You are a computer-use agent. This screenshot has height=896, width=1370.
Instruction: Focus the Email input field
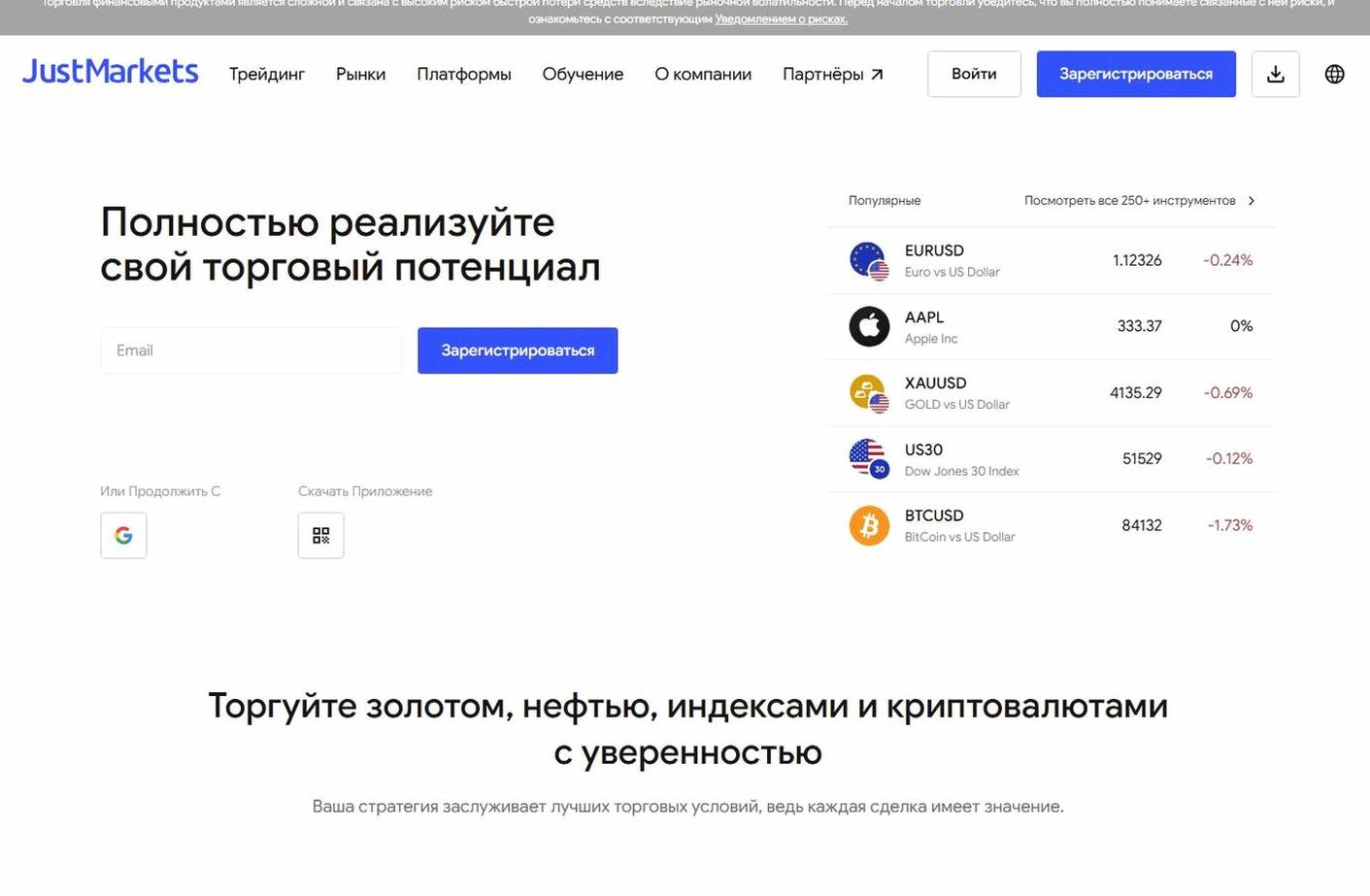(251, 350)
